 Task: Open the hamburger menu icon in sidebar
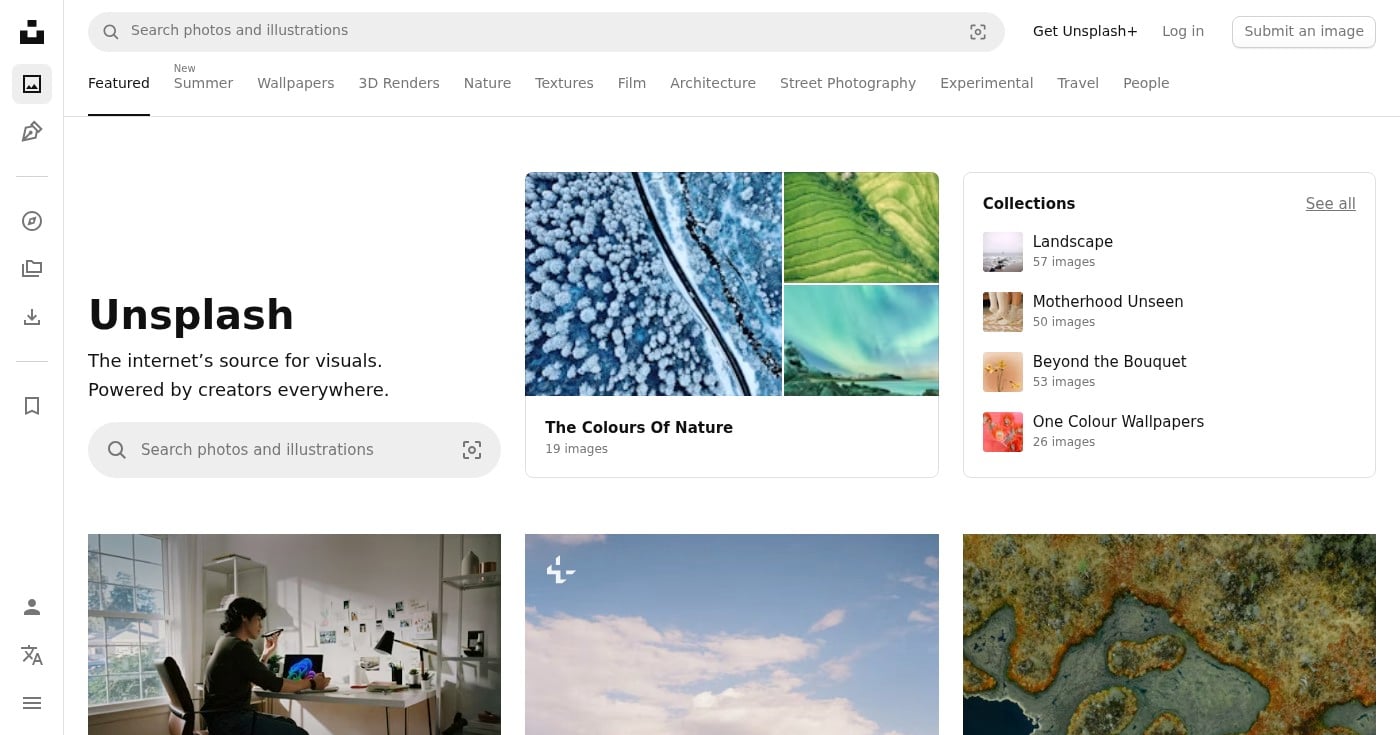click(32, 703)
